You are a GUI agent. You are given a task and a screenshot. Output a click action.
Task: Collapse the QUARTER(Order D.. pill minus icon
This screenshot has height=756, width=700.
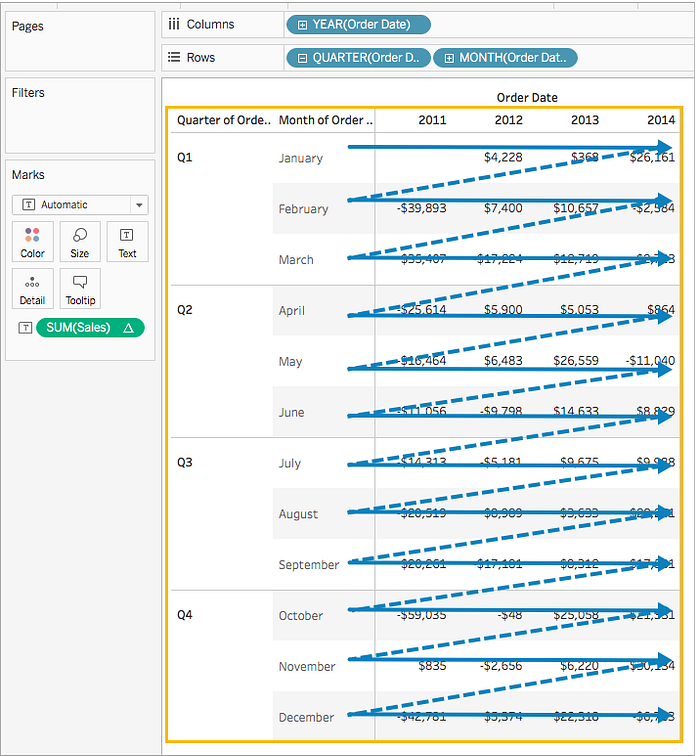pos(302,58)
